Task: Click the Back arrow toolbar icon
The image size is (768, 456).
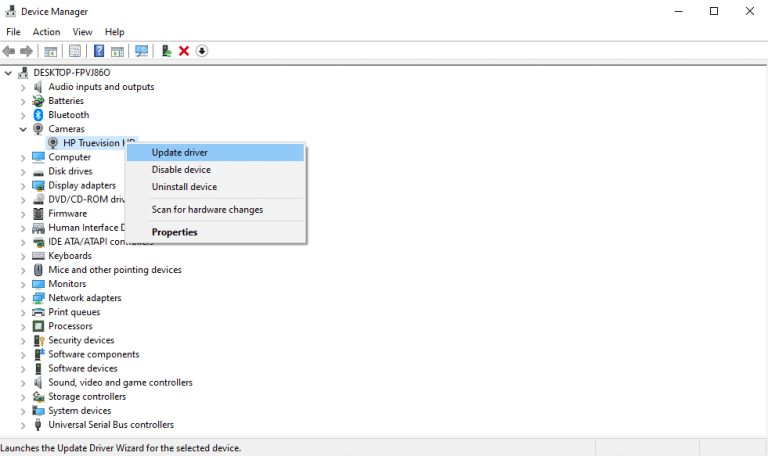Action: click(x=9, y=51)
